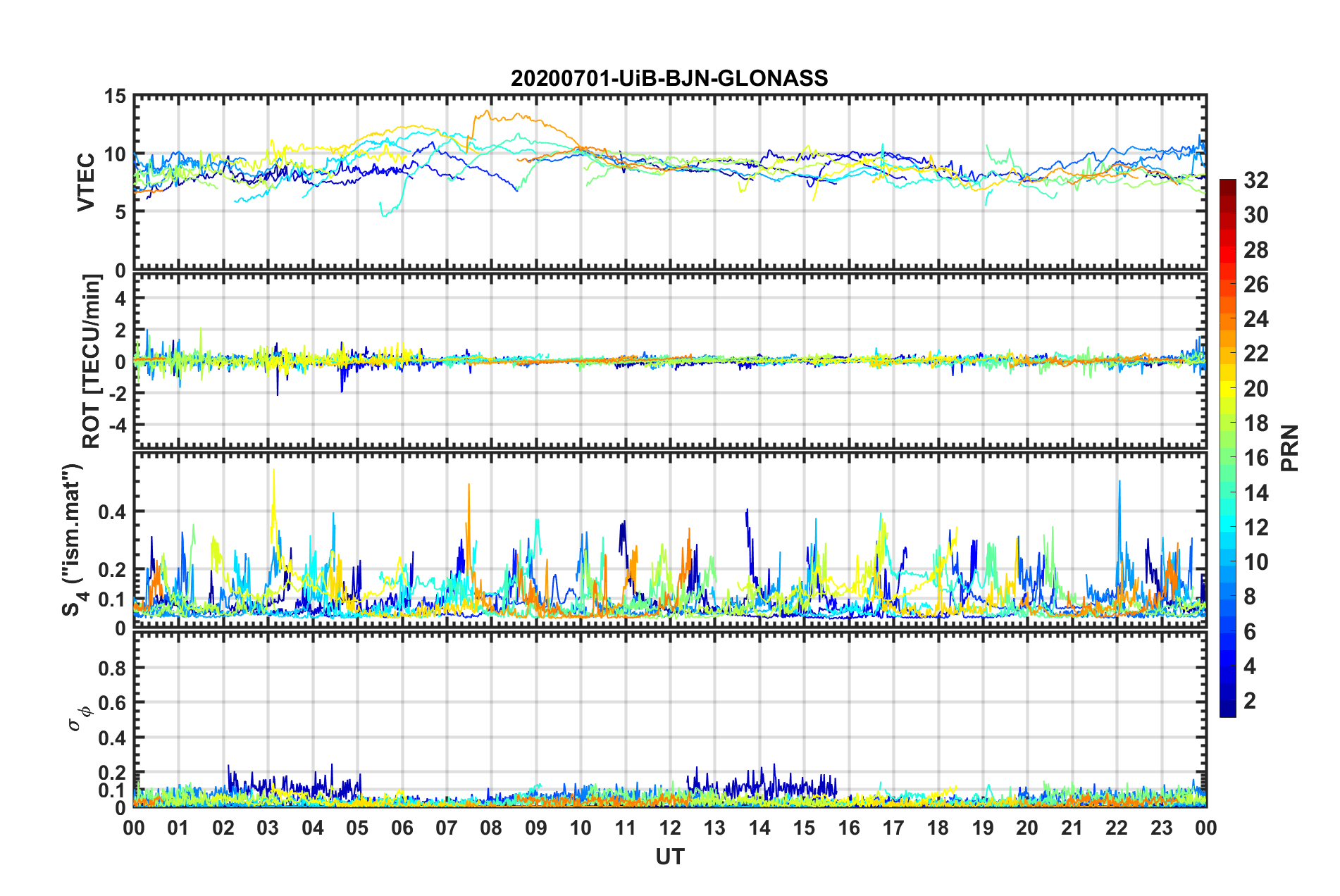
Task: Click the PRN colorbar label
Action: pyautogui.click(x=1289, y=448)
